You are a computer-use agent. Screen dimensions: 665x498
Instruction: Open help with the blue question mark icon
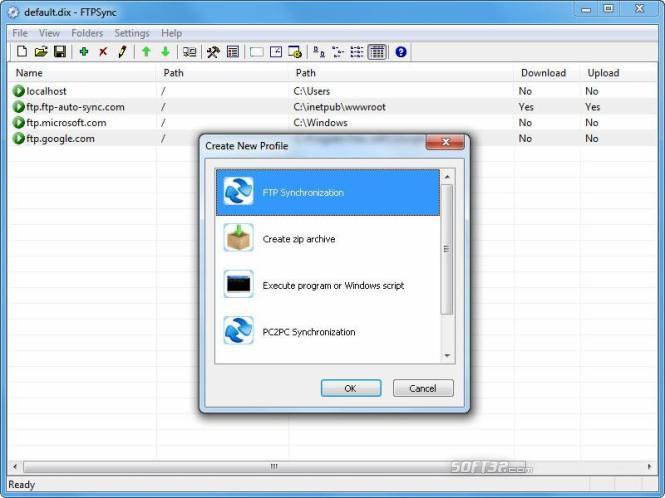(x=401, y=52)
